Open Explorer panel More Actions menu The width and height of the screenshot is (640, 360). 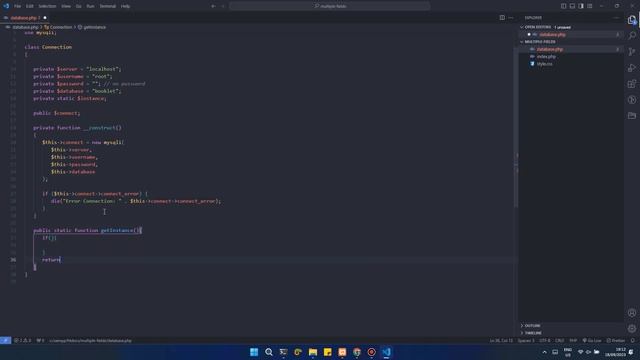point(616,18)
